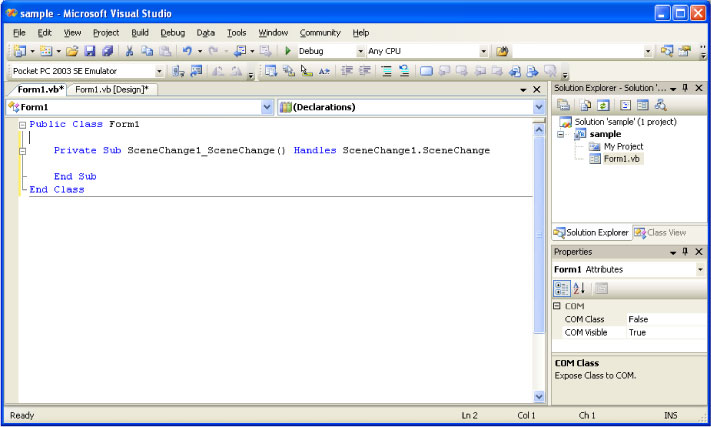Switch Properties to Categorized view
This screenshot has height=427, width=711.
pos(561,288)
